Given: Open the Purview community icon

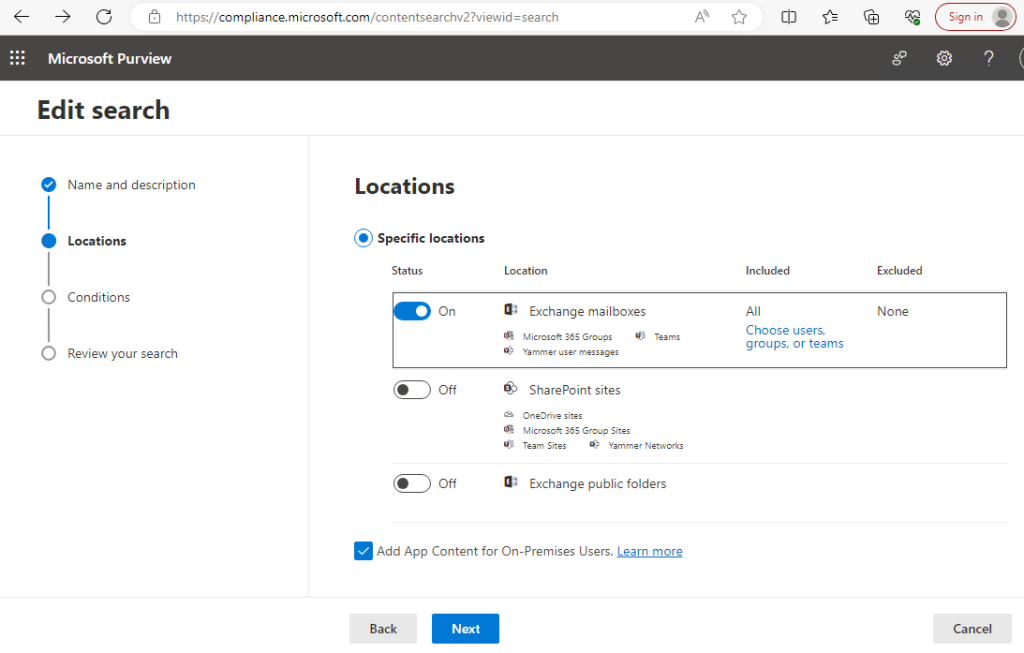Looking at the screenshot, I should point(899,58).
